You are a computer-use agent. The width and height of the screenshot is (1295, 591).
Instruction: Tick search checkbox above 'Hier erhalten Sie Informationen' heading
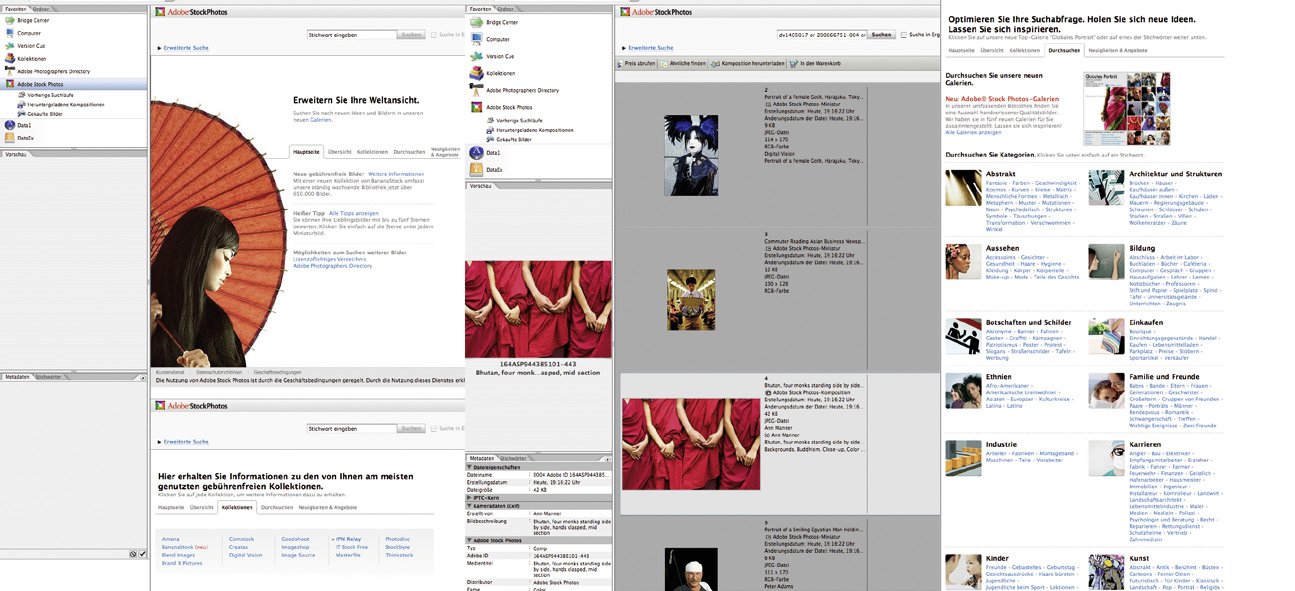tap(434, 429)
